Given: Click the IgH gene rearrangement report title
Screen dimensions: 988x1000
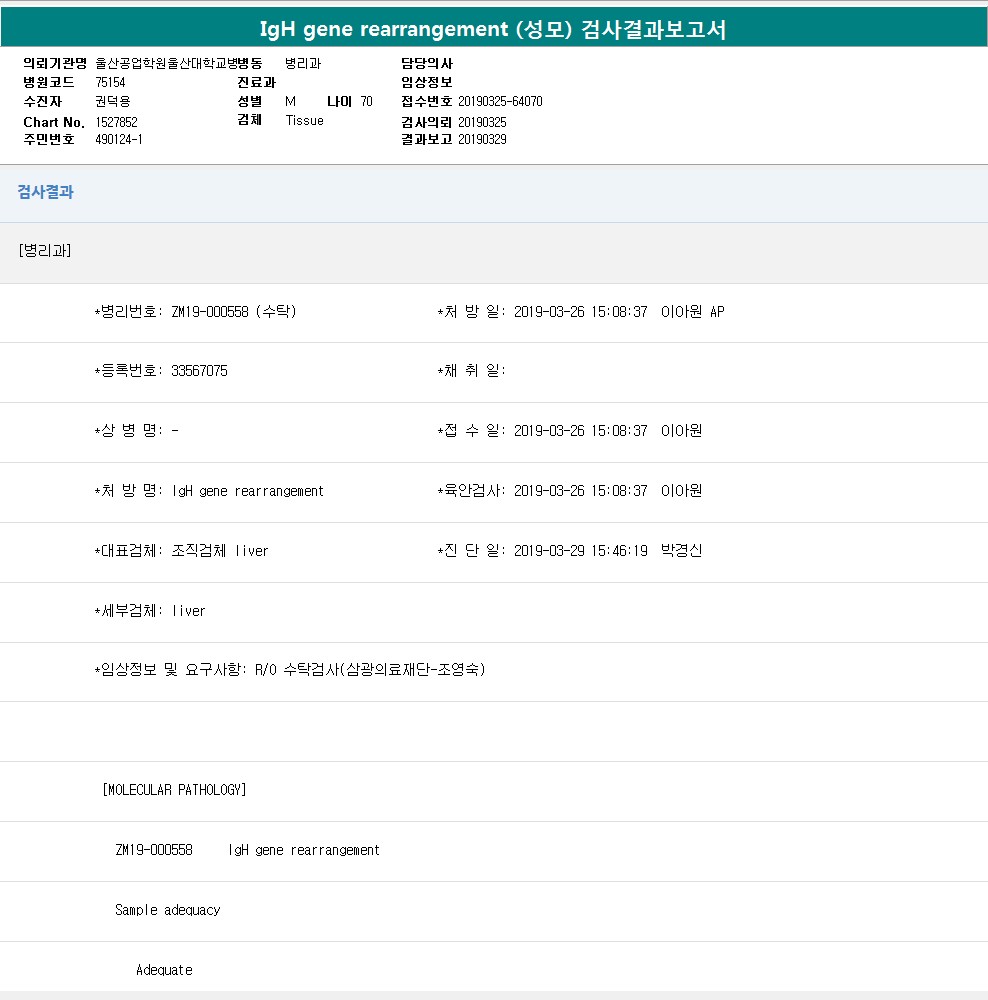Looking at the screenshot, I should pos(493,30).
